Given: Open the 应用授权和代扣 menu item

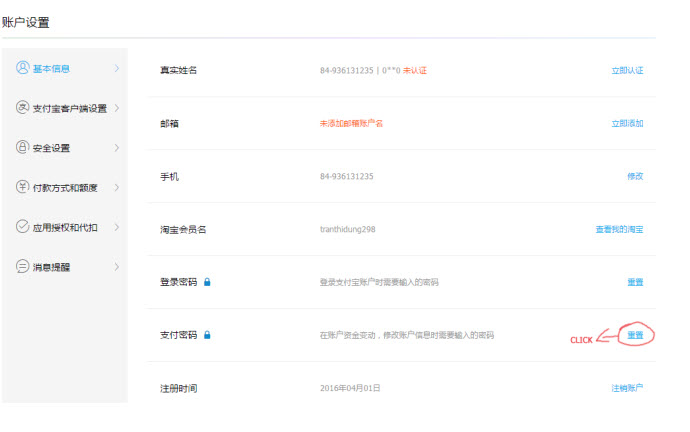Looking at the screenshot, I should click(x=65, y=228).
